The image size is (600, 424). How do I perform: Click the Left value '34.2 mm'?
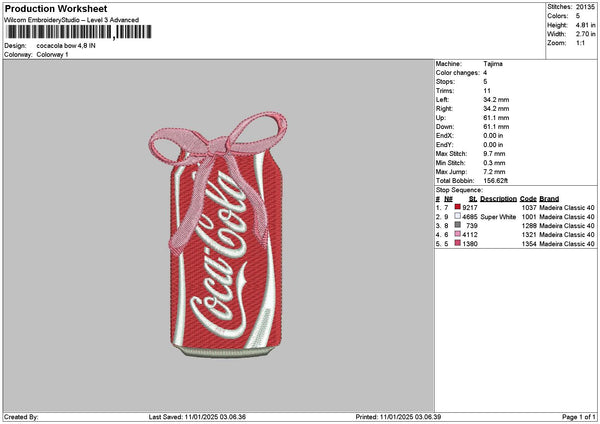tap(496, 100)
